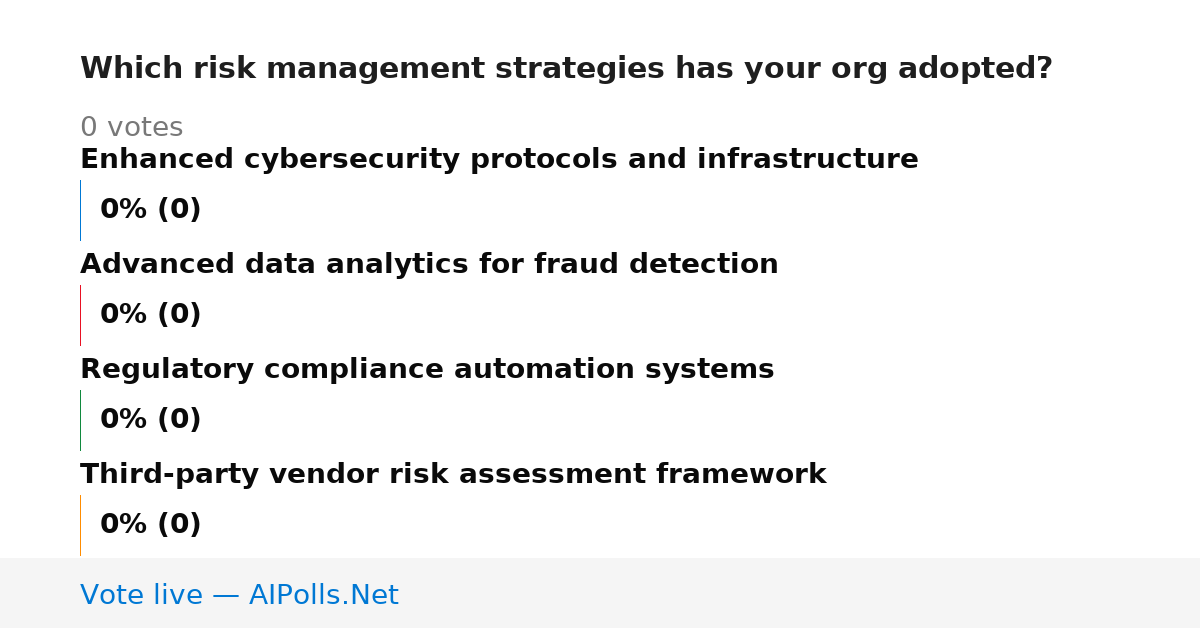Click the poll question heading
Screen dimensions: 1200x628
(x=566, y=69)
